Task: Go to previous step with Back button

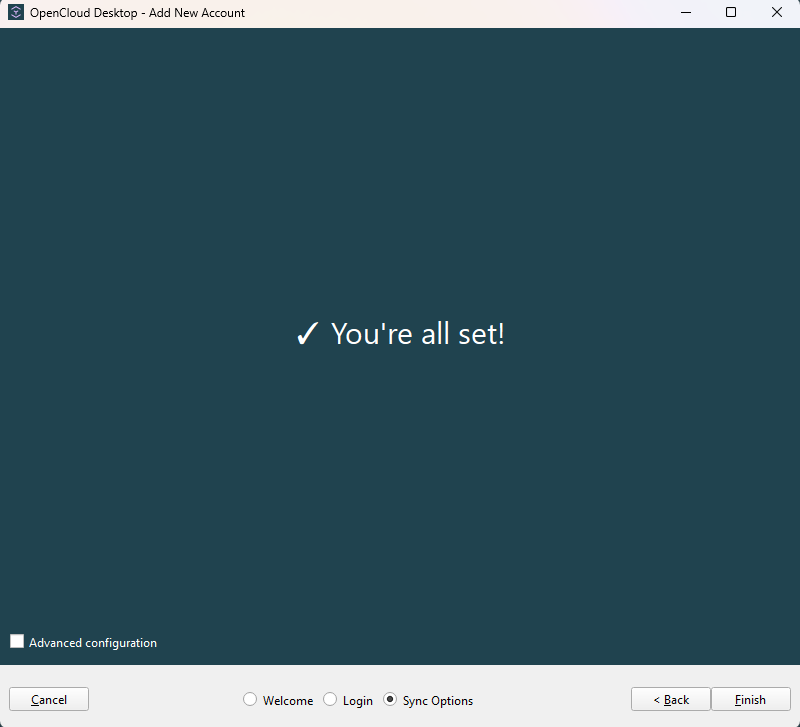Action: (x=671, y=700)
